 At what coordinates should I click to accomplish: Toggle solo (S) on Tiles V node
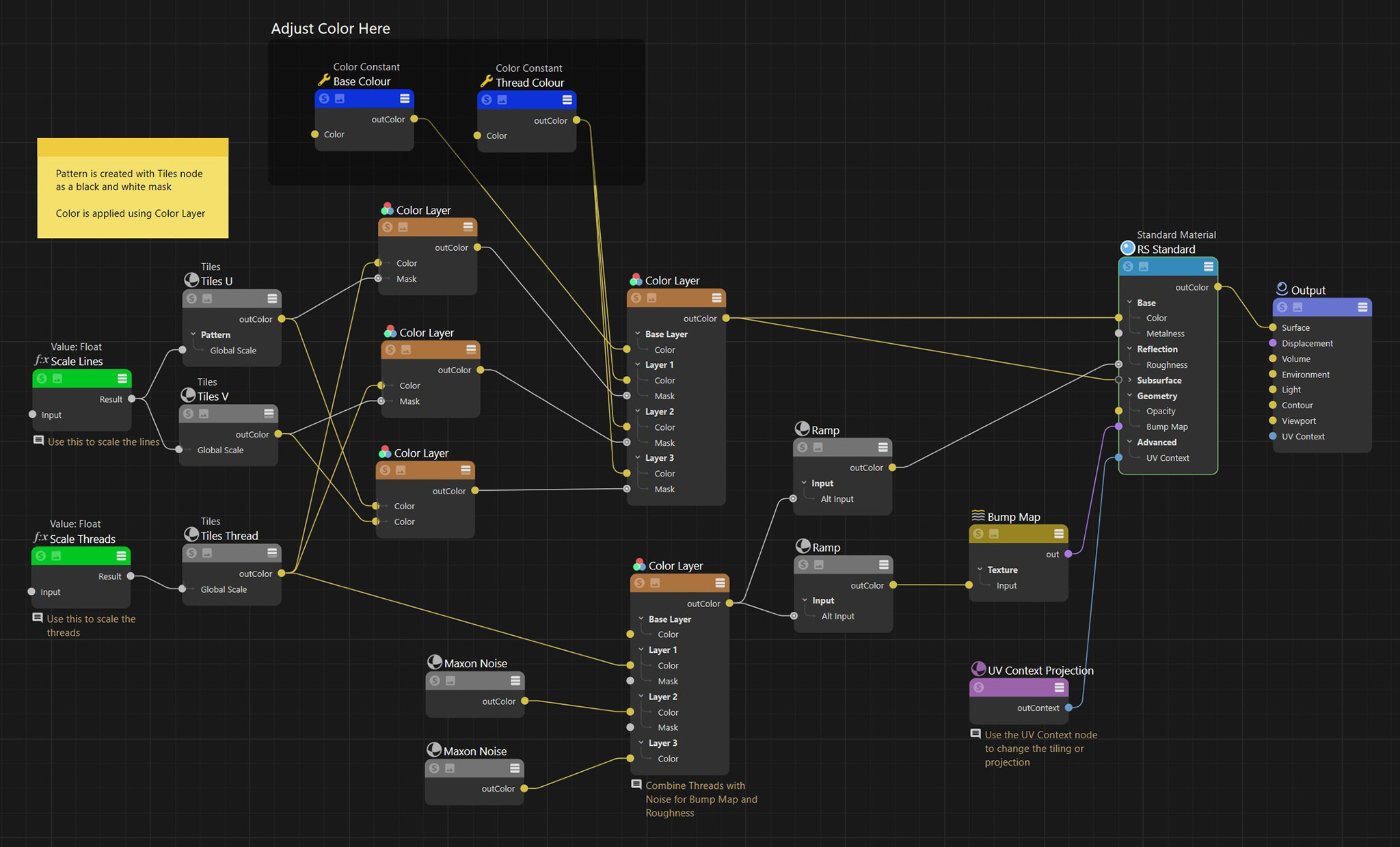click(189, 414)
